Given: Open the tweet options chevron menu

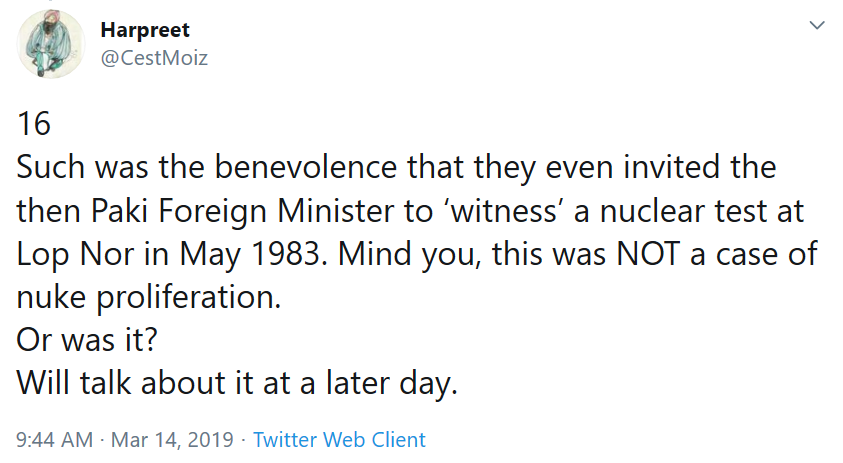Looking at the screenshot, I should [817, 25].
